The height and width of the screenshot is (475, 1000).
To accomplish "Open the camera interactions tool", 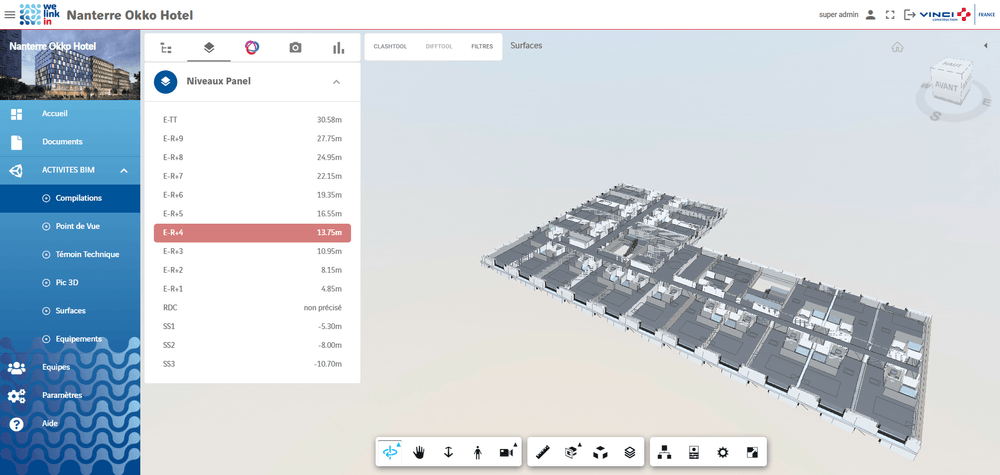I will coord(508,452).
